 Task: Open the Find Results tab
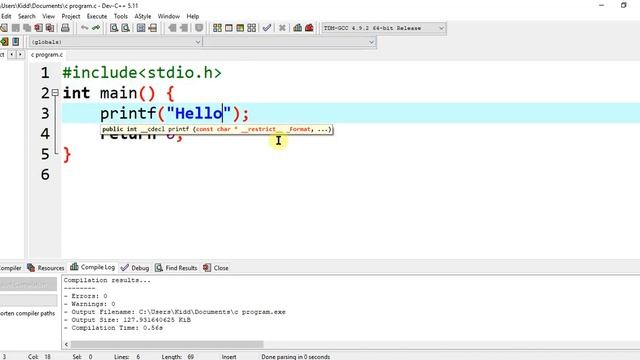tap(176, 268)
